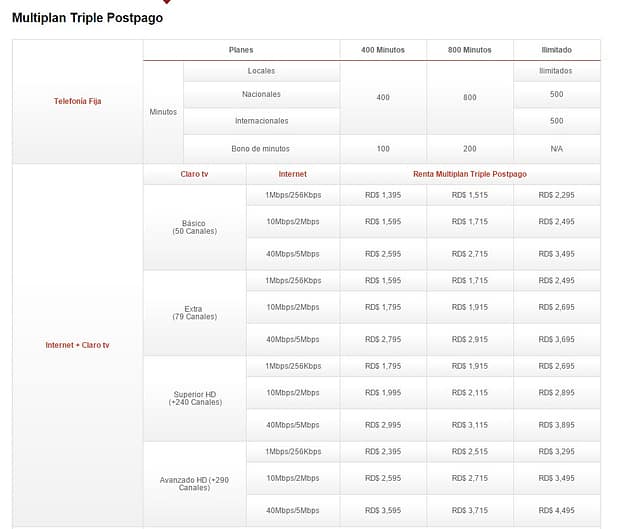The image size is (618, 529).
Task: Click the Internacionales row label
Action: (x=261, y=121)
